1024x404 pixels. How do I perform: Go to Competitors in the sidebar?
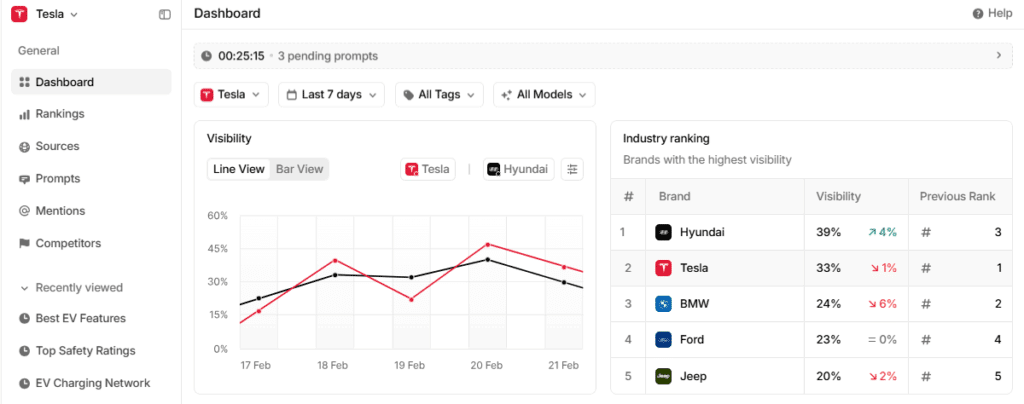coord(68,243)
